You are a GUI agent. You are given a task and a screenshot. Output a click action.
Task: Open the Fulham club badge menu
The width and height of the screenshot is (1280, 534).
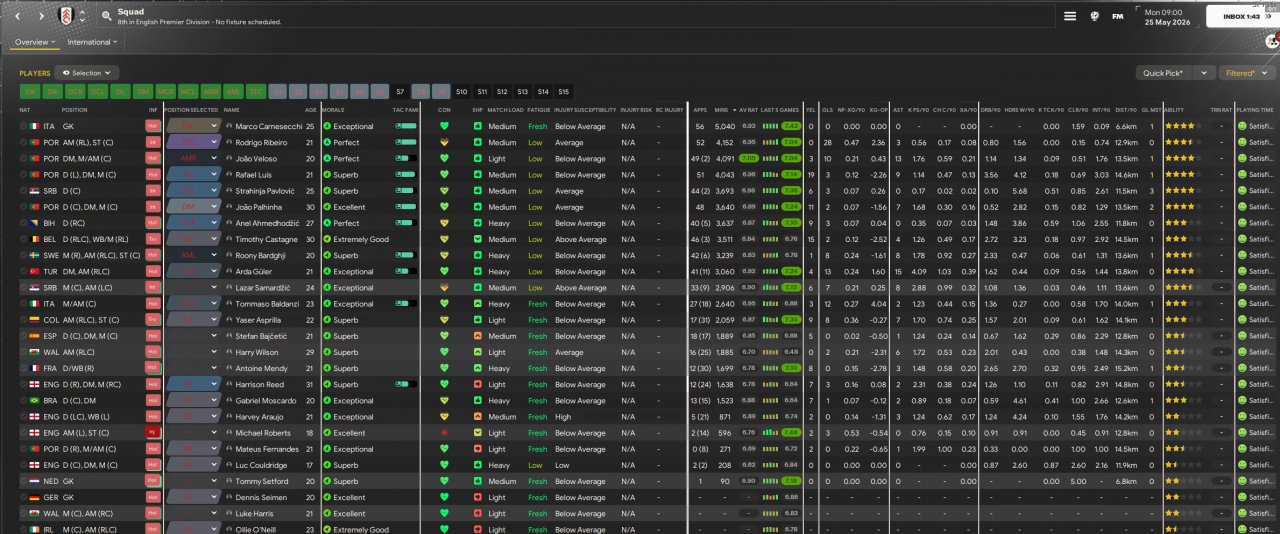point(66,16)
